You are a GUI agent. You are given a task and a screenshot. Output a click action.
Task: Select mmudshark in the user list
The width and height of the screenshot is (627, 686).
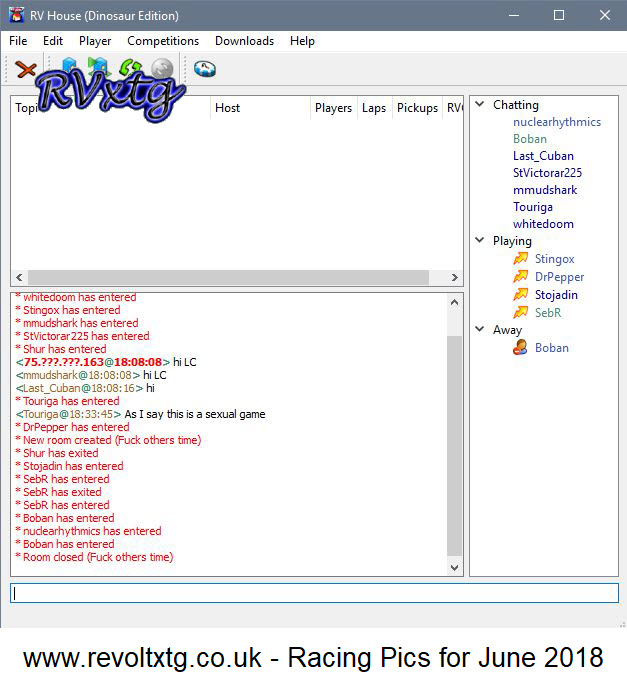545,190
